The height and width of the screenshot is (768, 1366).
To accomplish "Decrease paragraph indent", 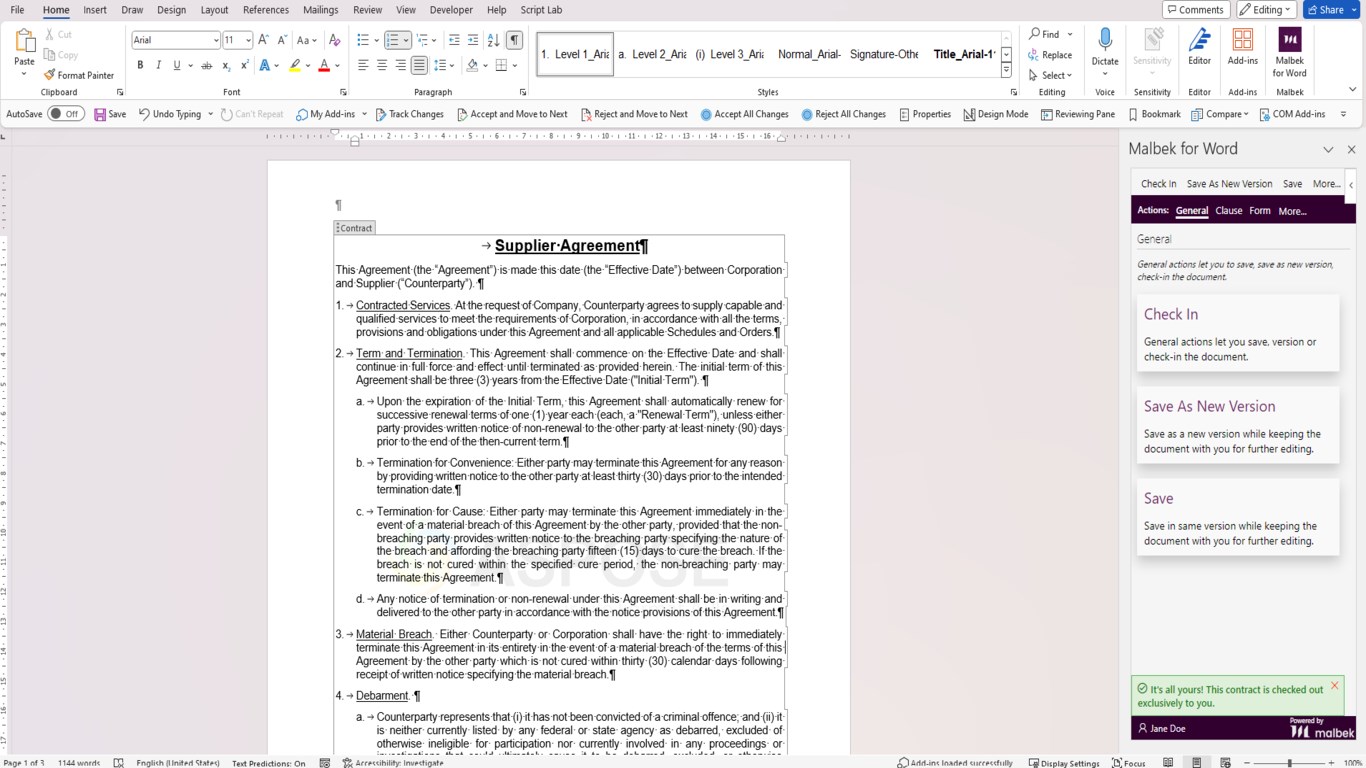I will 454,40.
